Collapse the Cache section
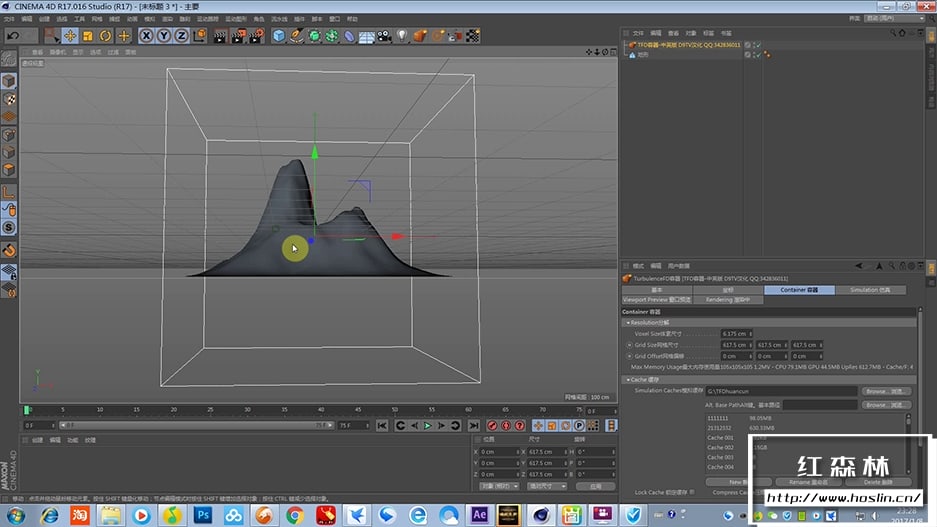The image size is (937, 527). click(628, 379)
